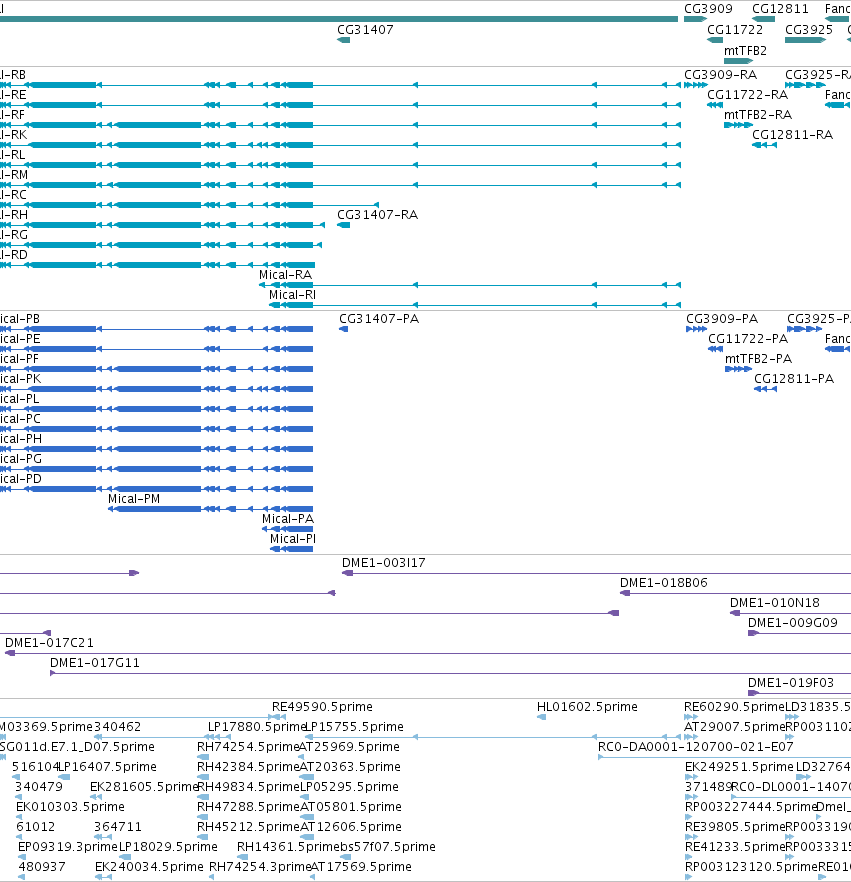Select EST label AT05801.5prime

coord(351,807)
